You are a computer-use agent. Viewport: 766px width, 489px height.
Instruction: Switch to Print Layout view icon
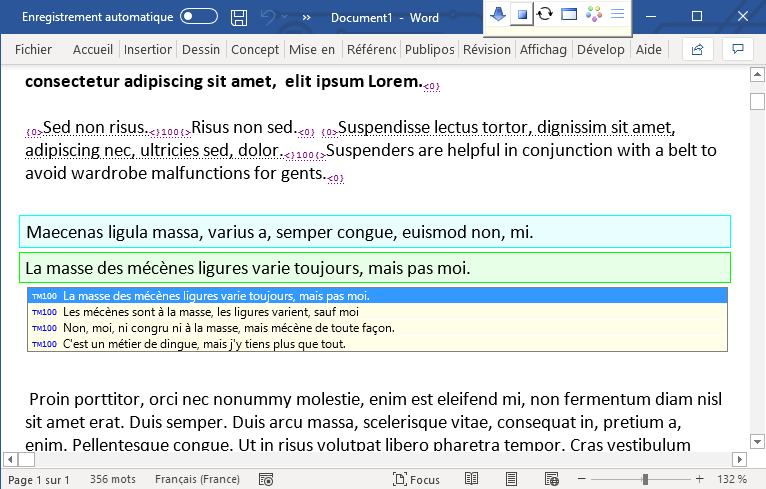point(511,479)
